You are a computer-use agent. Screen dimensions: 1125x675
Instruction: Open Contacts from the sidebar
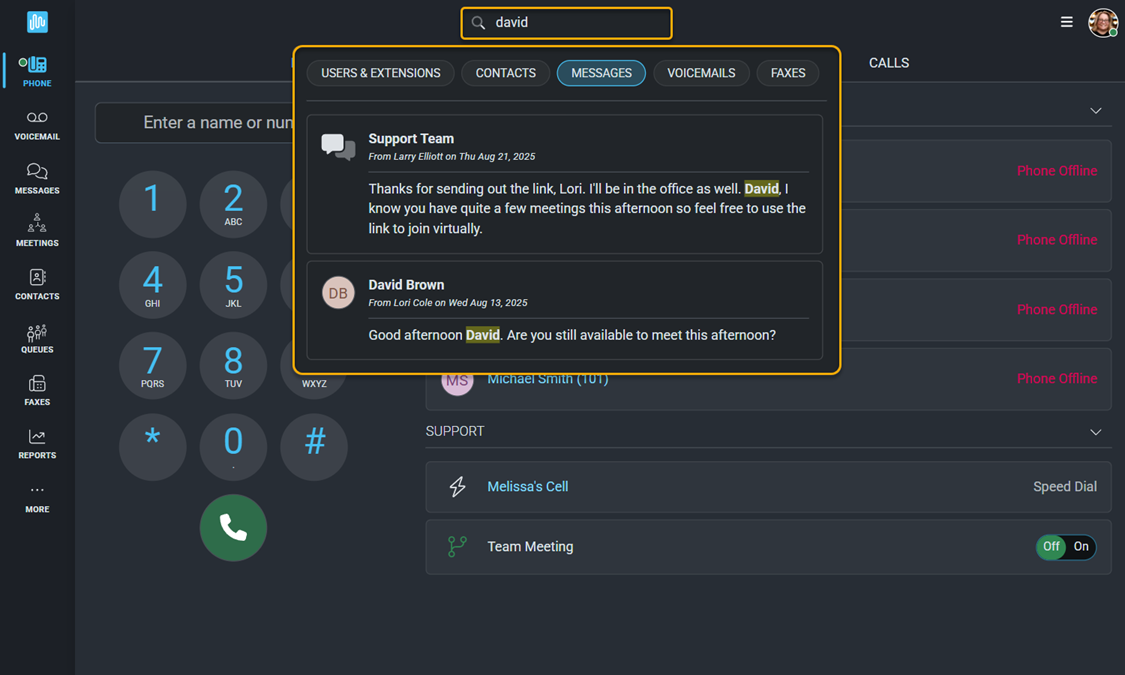pos(37,284)
